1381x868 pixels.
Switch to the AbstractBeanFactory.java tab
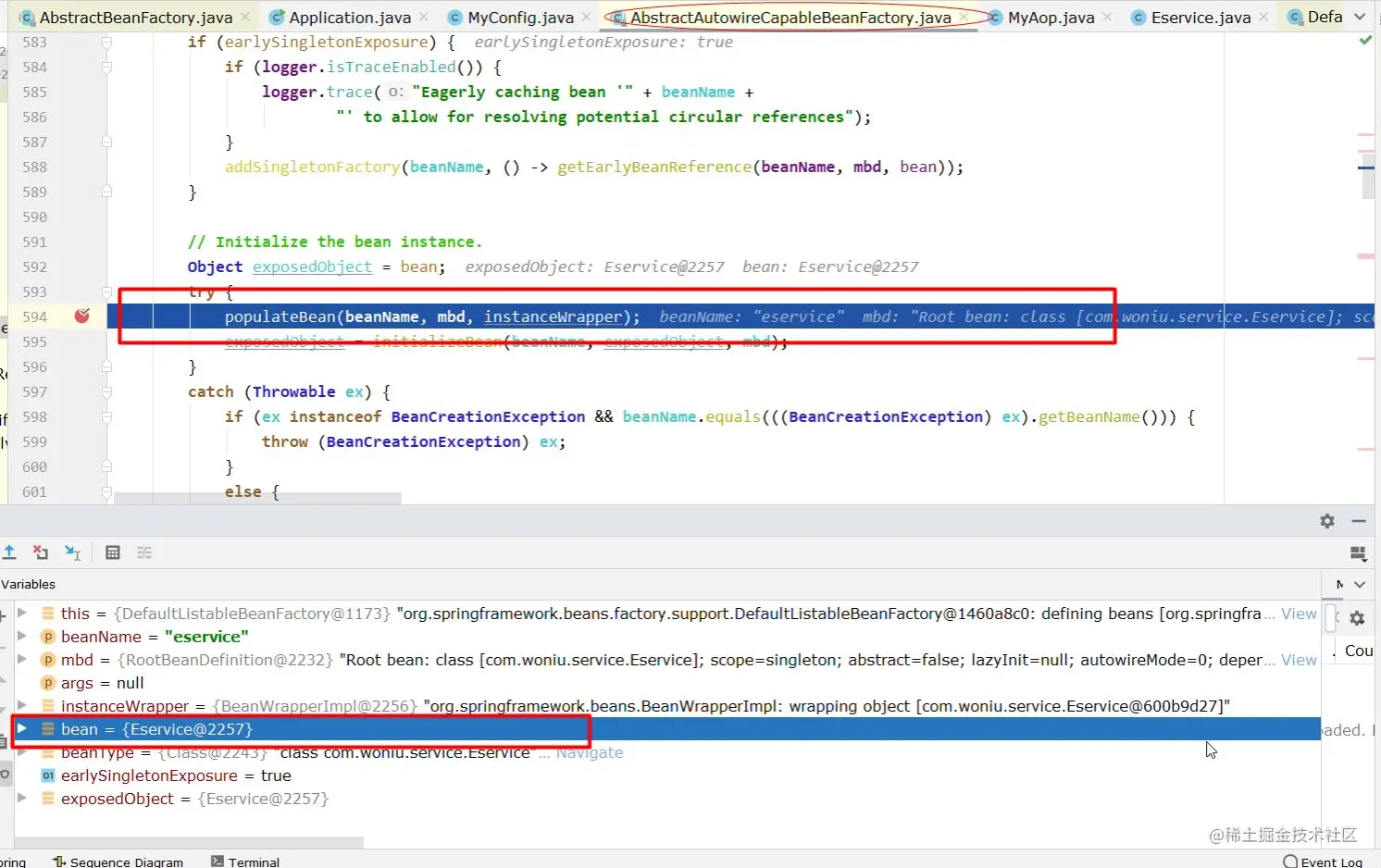pyautogui.click(x=135, y=18)
